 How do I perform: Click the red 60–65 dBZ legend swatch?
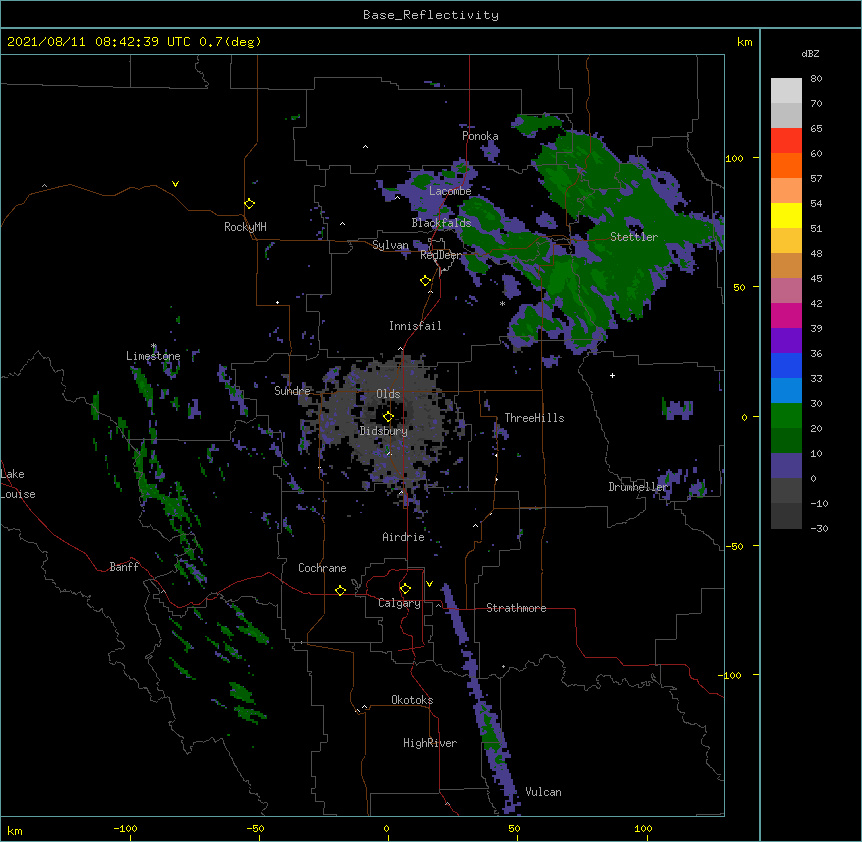pos(786,141)
